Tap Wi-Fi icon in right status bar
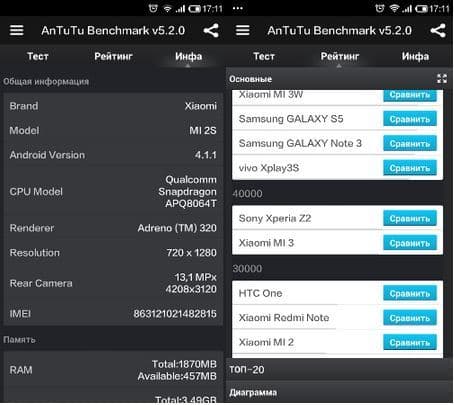The width and height of the screenshot is (454, 405). pos(394,8)
